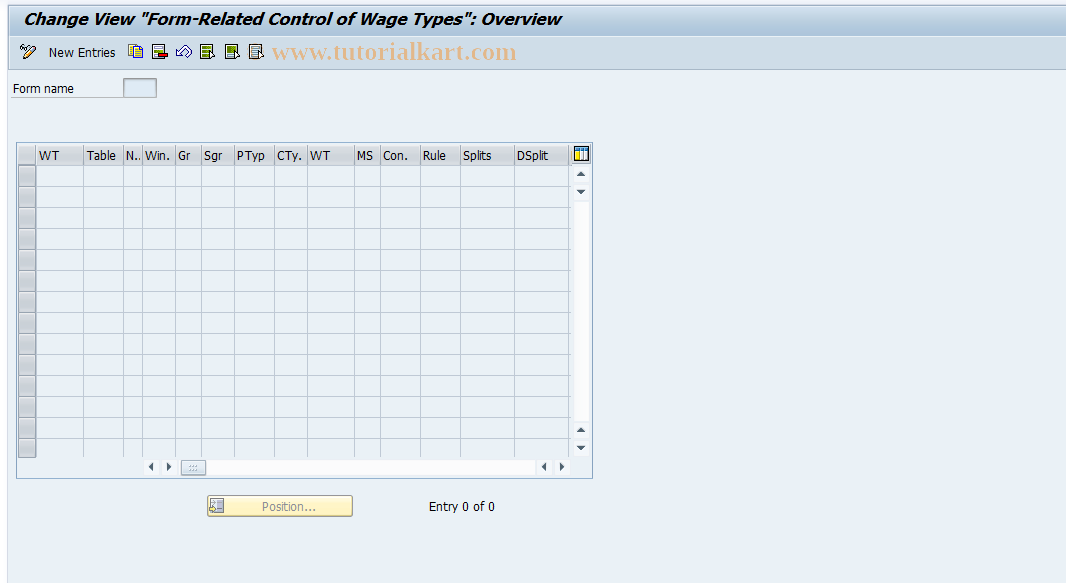
Task: Click the first WT column header
Action: tap(60, 156)
